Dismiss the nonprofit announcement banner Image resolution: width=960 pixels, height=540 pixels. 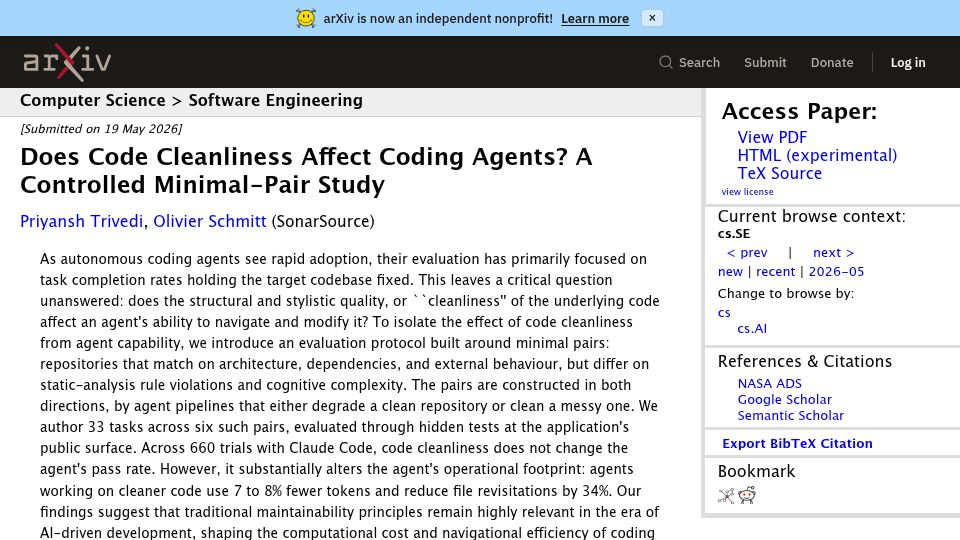[652, 18]
